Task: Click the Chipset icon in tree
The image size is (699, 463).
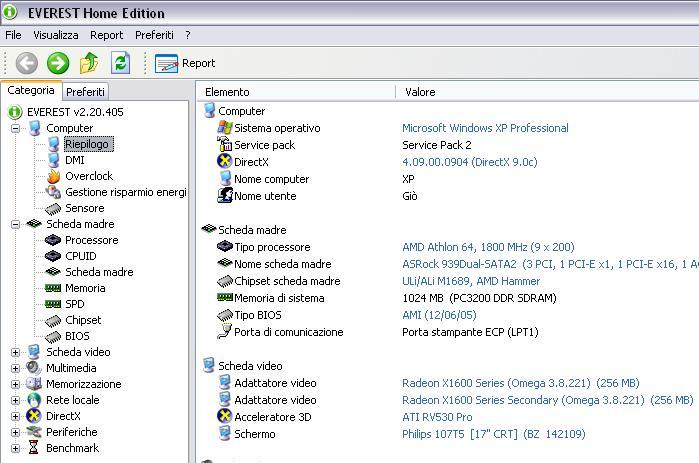Action: [x=53, y=320]
